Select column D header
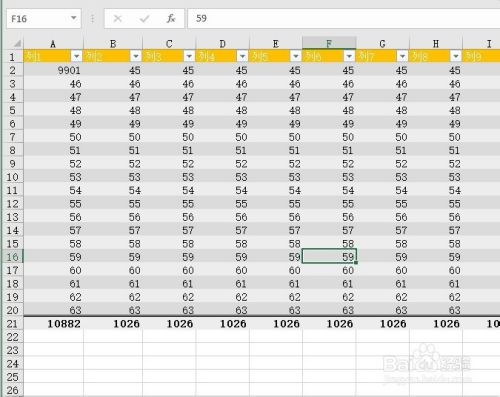The image size is (500, 397). (x=222, y=44)
